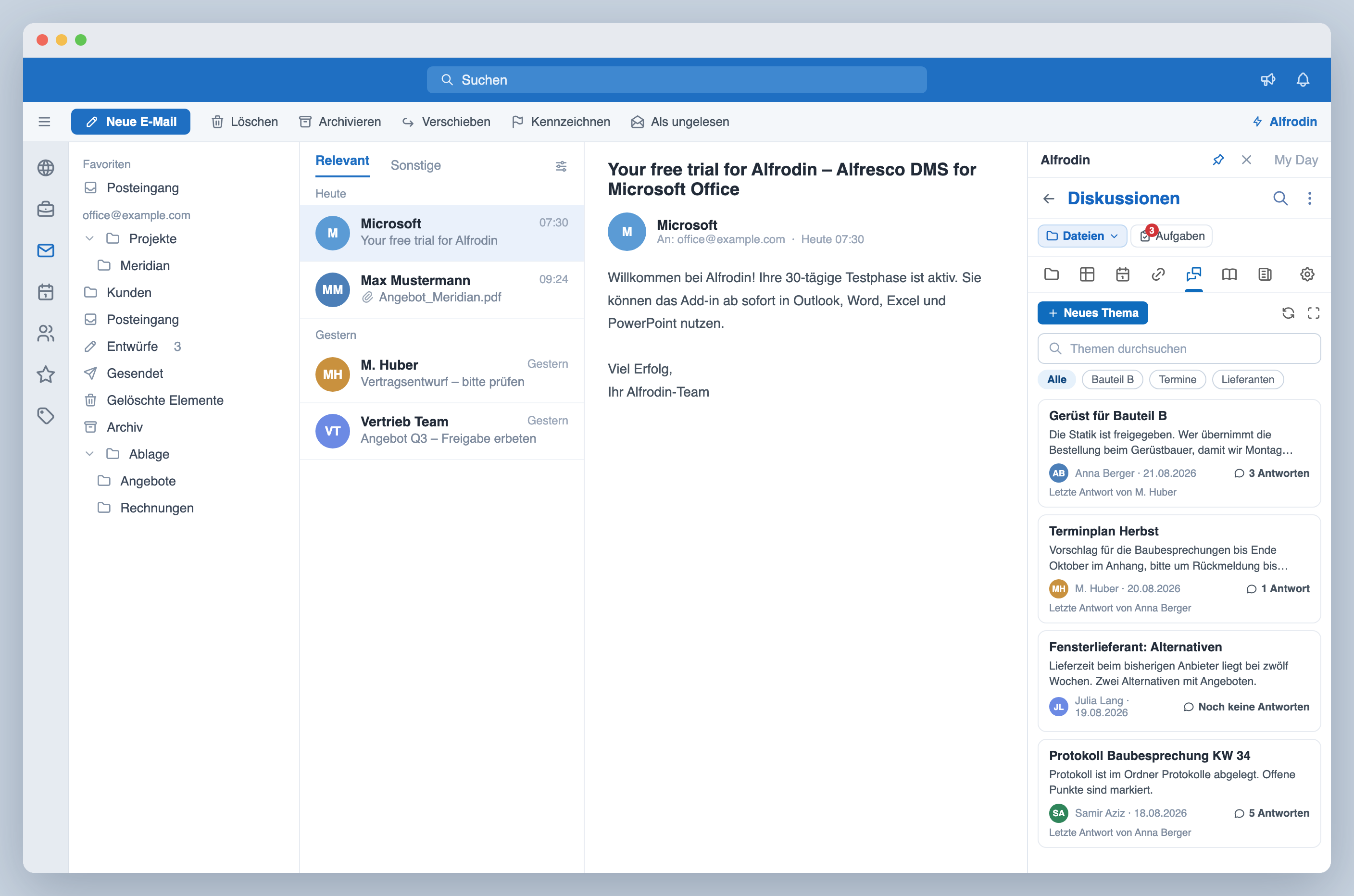The width and height of the screenshot is (1354, 896).
Task: Open the contacts people icon in left rail
Action: pos(46,333)
